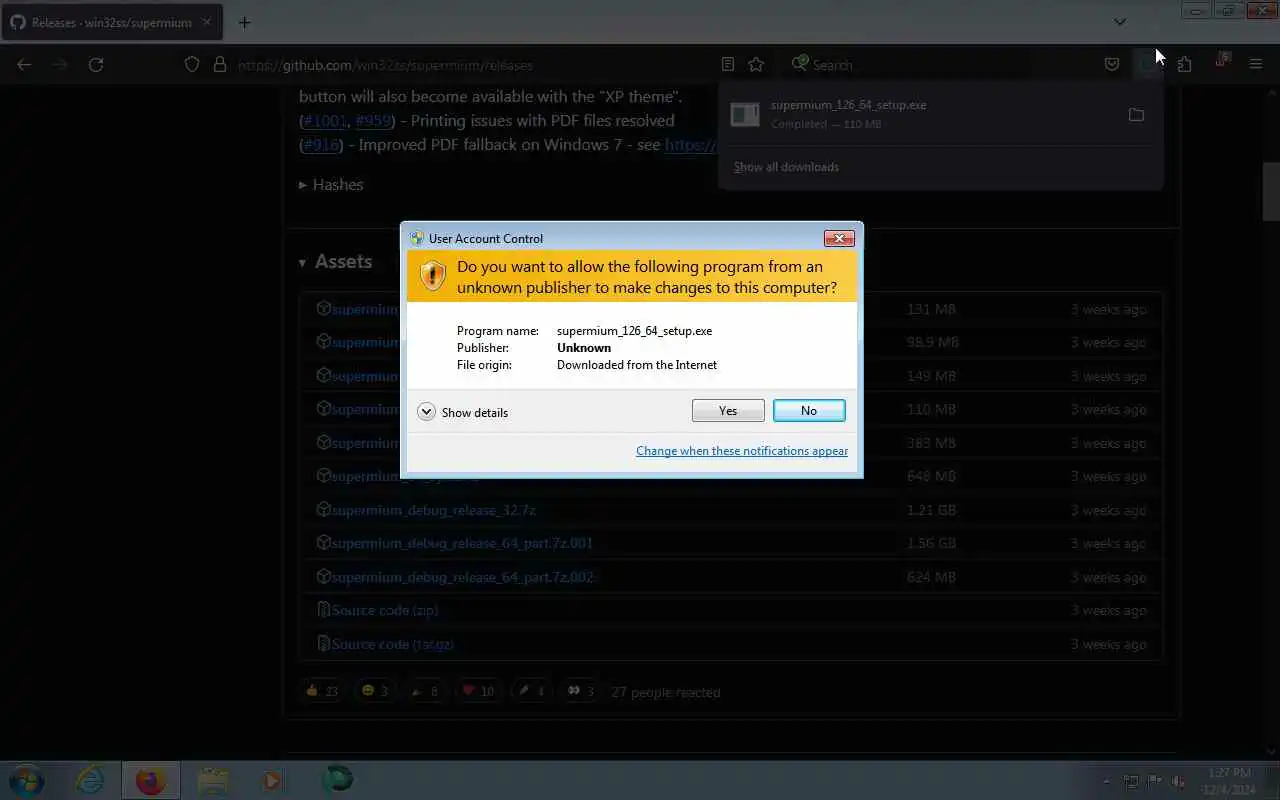Viewport: 1280px width, 800px height.
Task: Click the network icon in system tray
Action: click(x=1131, y=781)
